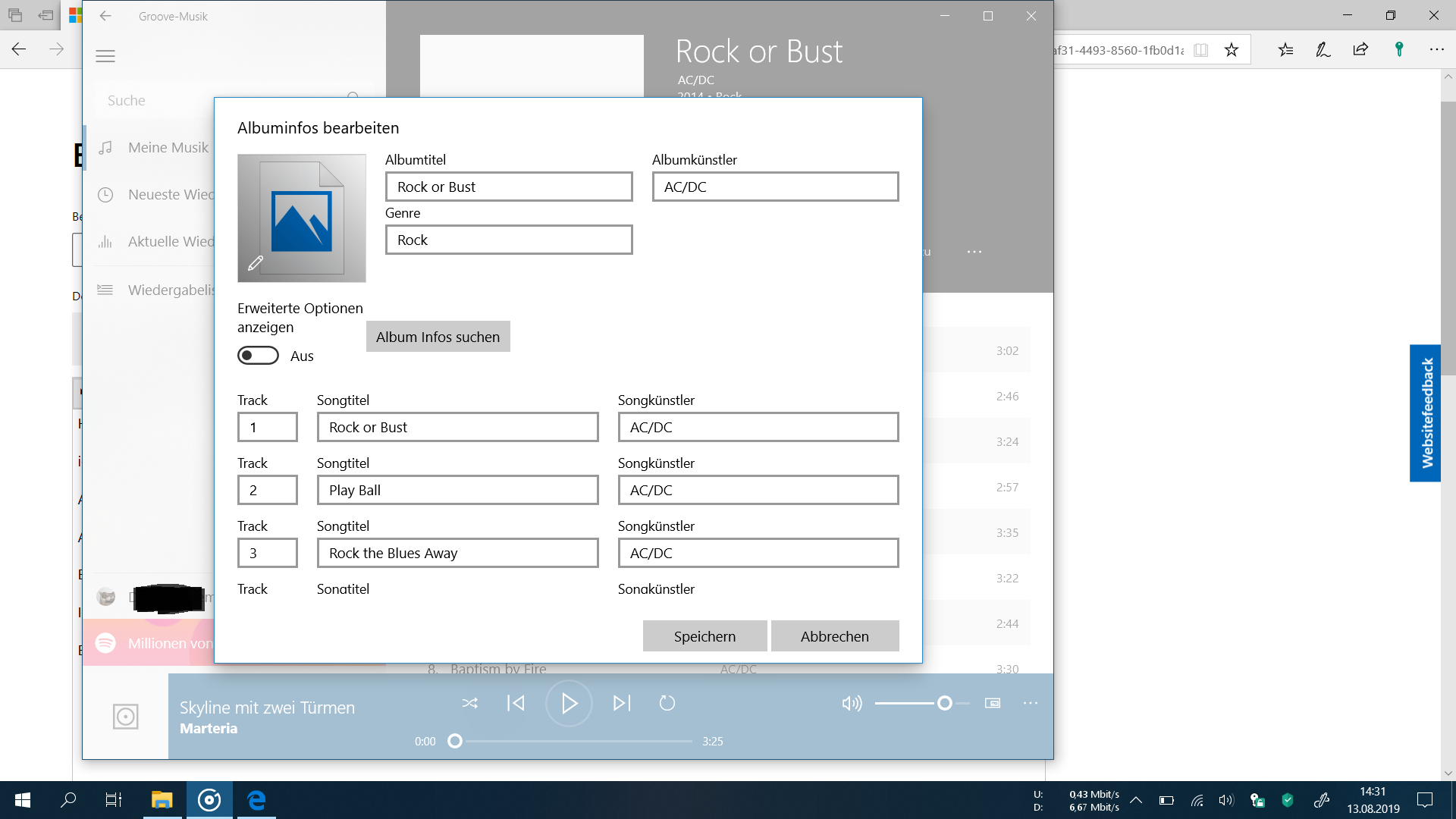Viewport: 1456px width, 819px height.
Task: Click Album Infos suchen button
Action: [x=438, y=337]
